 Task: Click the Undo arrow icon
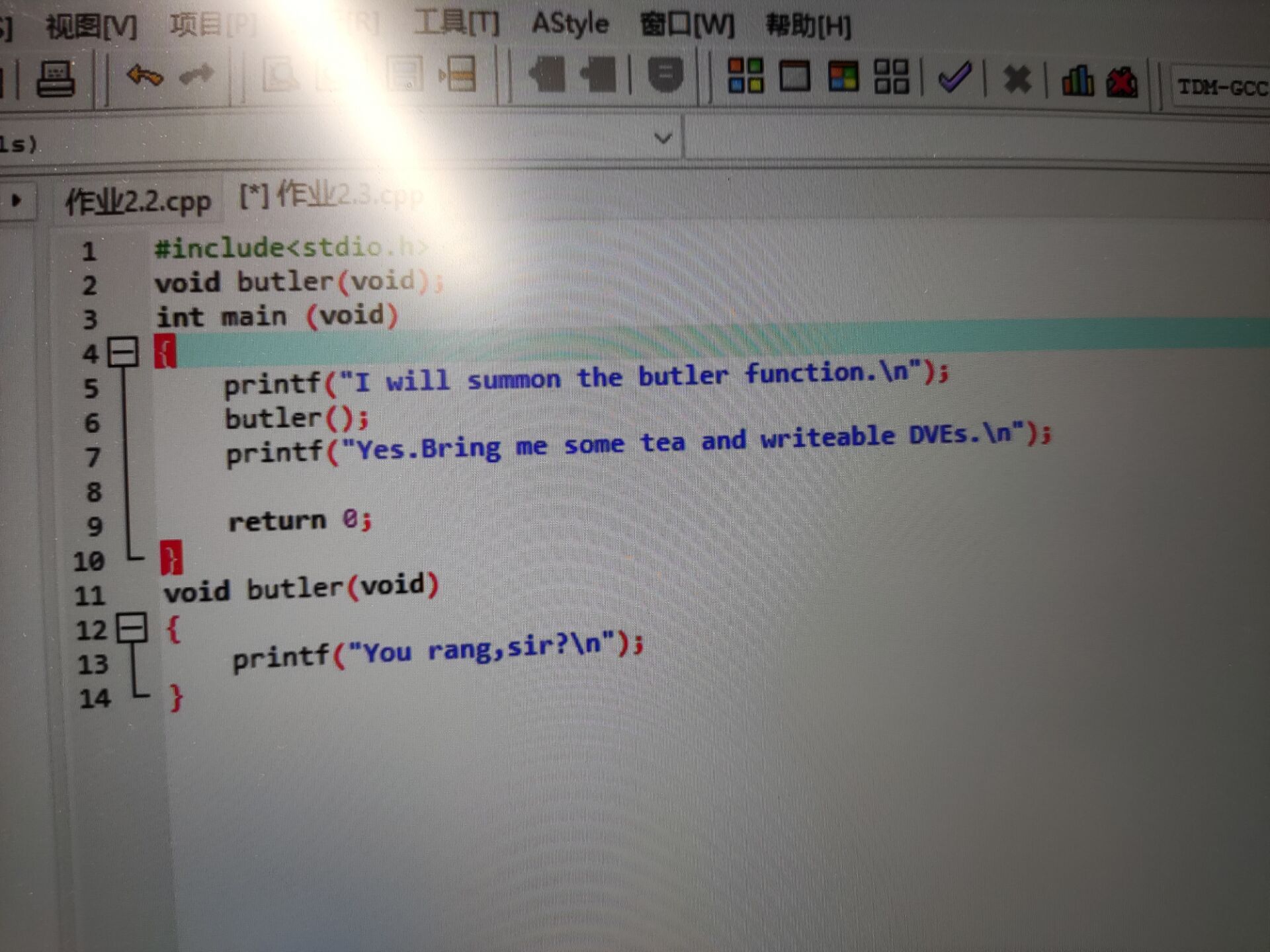144,76
